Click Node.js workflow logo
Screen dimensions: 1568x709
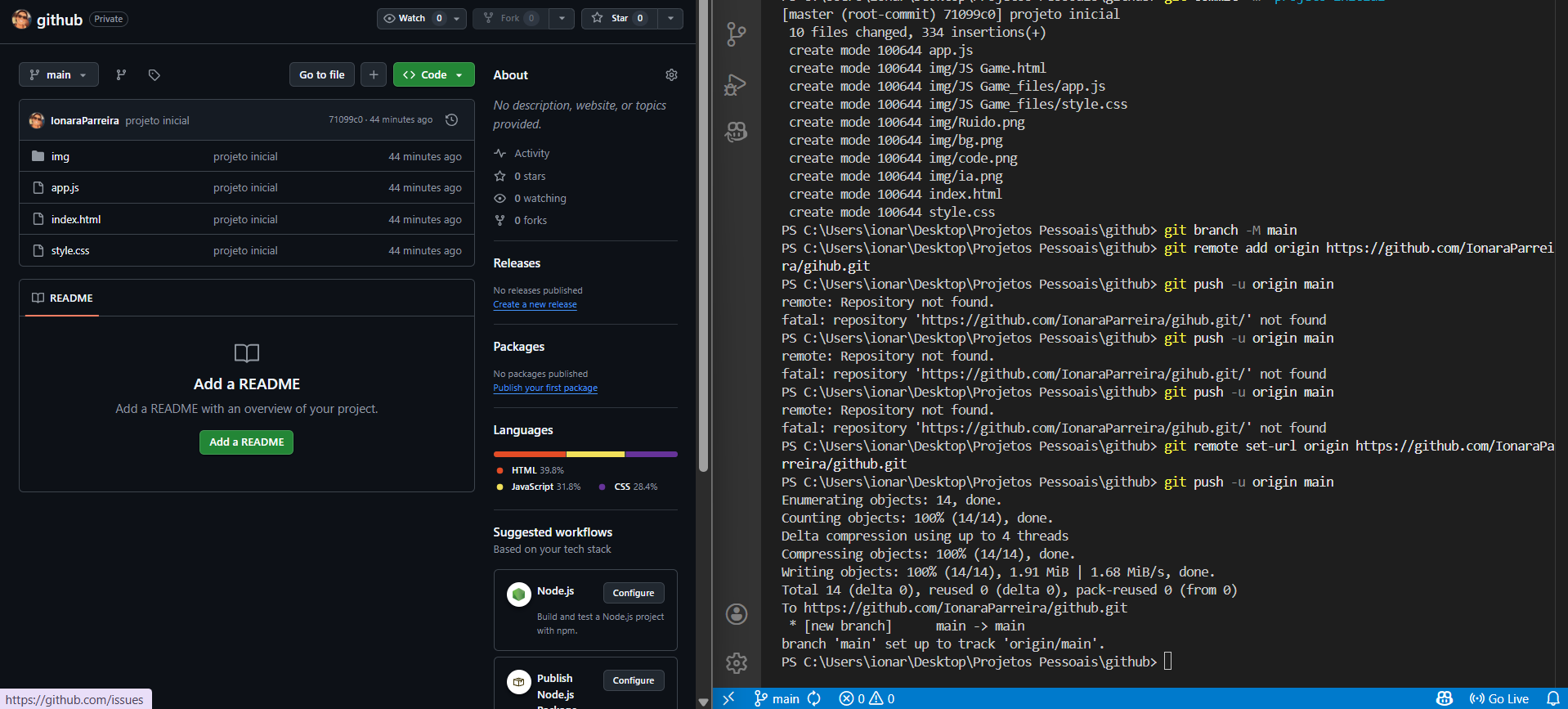point(518,595)
